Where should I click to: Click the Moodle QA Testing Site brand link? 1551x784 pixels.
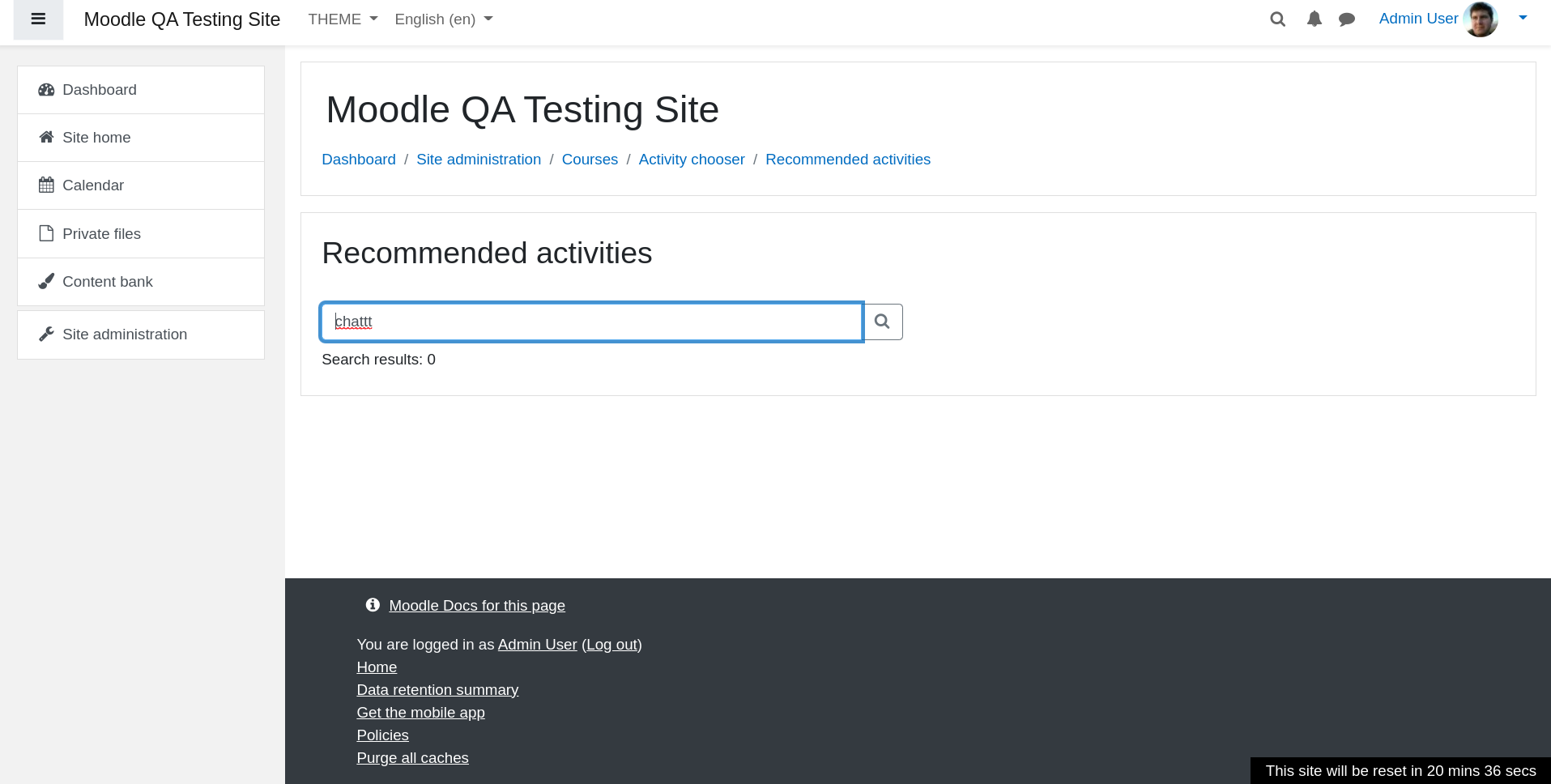(x=182, y=19)
